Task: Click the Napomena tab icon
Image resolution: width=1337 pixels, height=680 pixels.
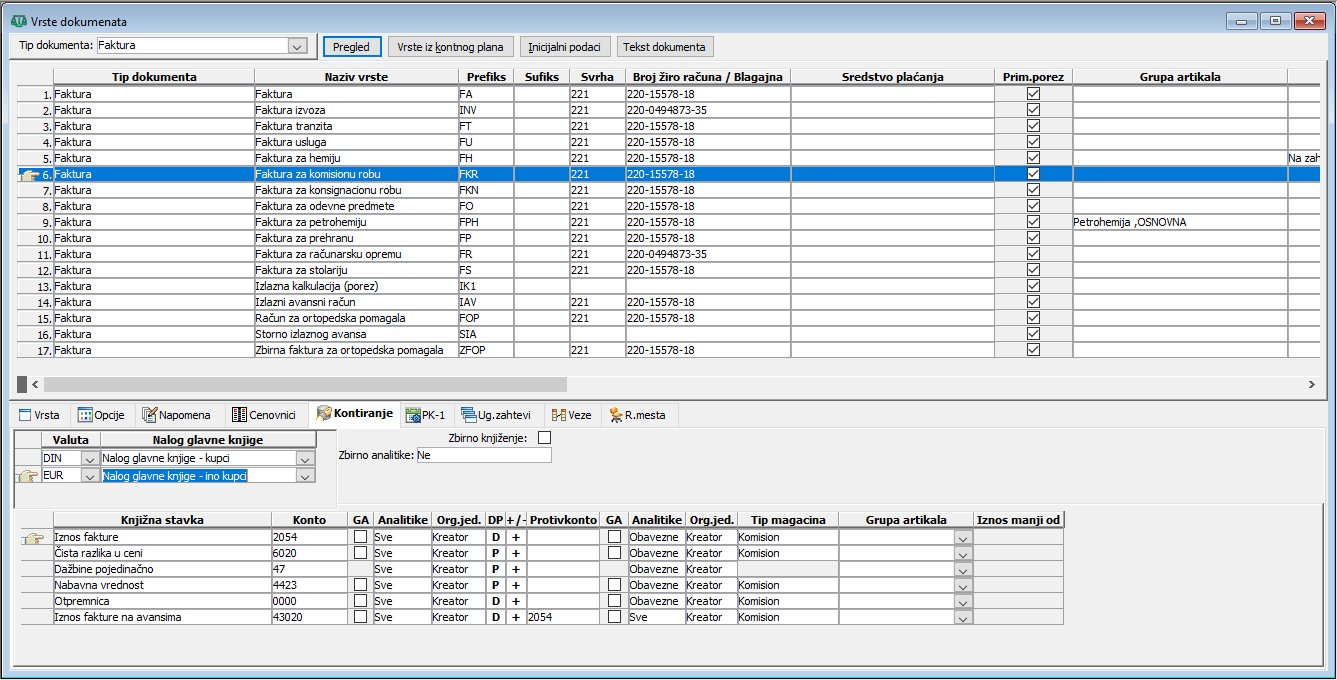Action: click(x=151, y=415)
